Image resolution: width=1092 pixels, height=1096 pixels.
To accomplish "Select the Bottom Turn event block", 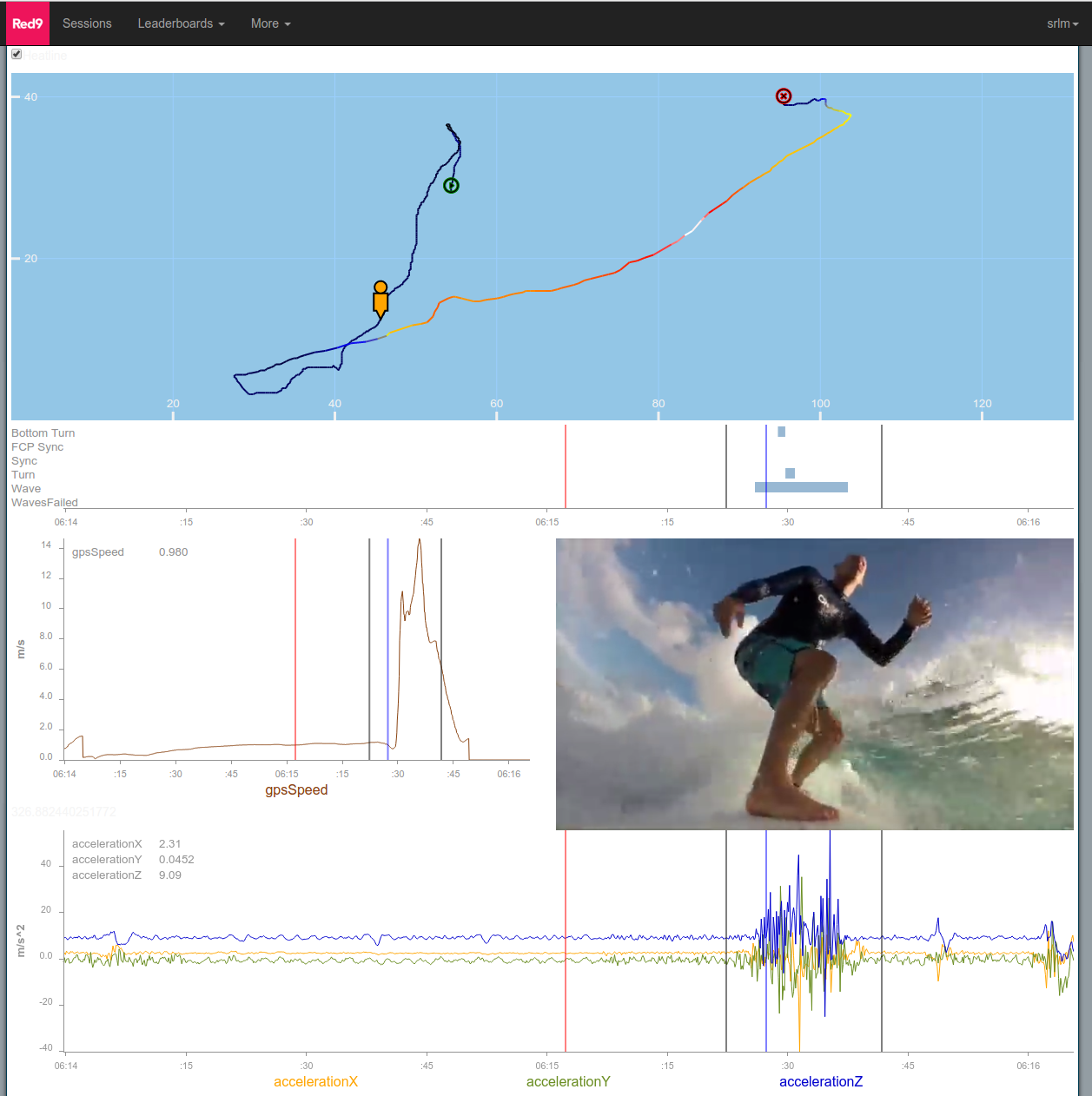I will pyautogui.click(x=781, y=432).
